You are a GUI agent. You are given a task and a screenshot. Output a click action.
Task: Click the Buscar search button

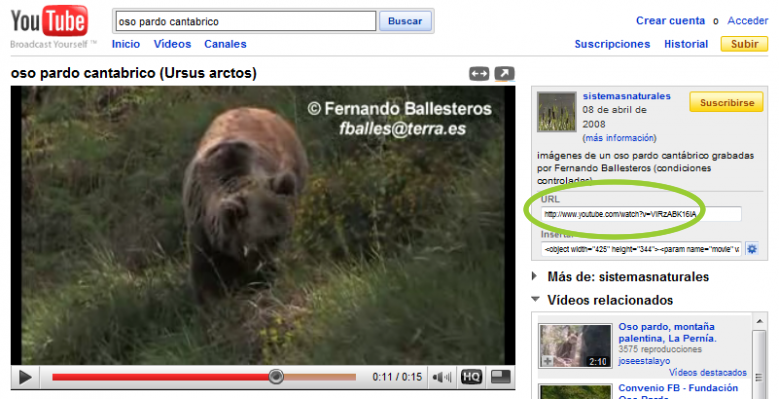point(405,21)
